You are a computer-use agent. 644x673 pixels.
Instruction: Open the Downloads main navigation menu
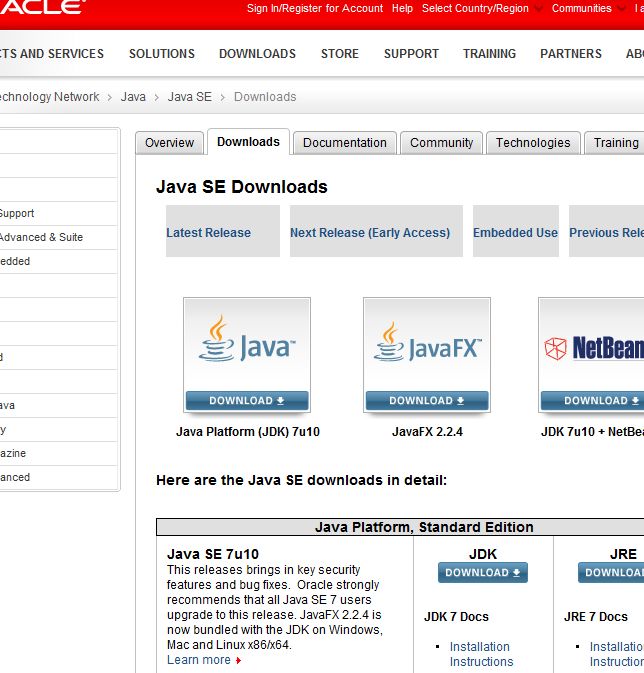[258, 54]
